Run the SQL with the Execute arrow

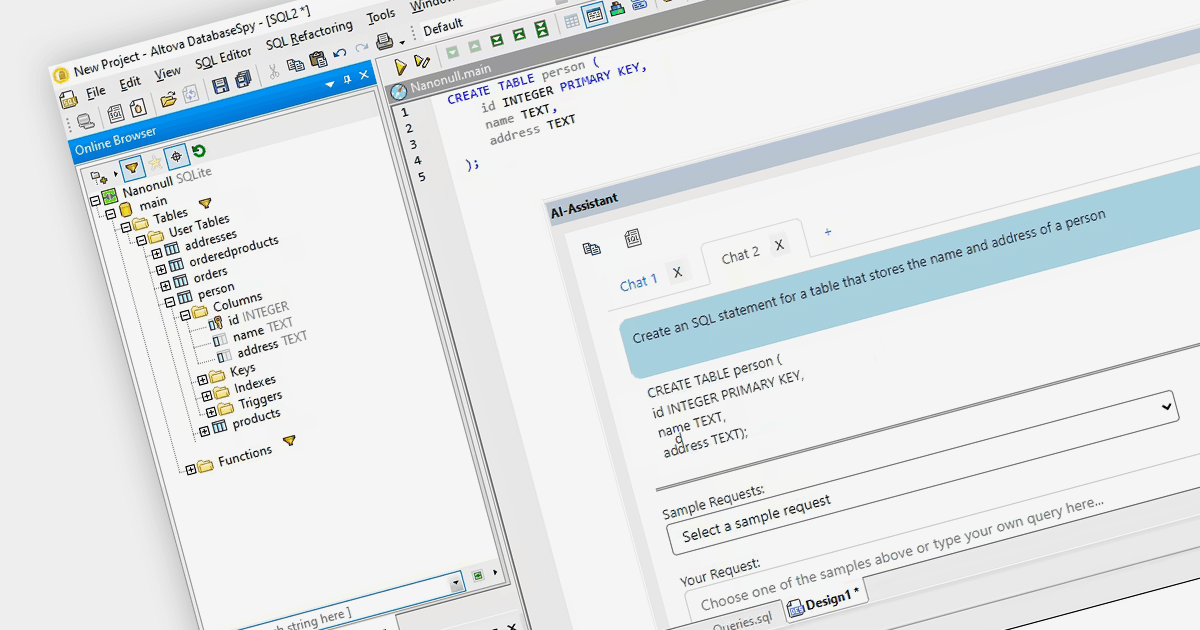click(x=401, y=68)
